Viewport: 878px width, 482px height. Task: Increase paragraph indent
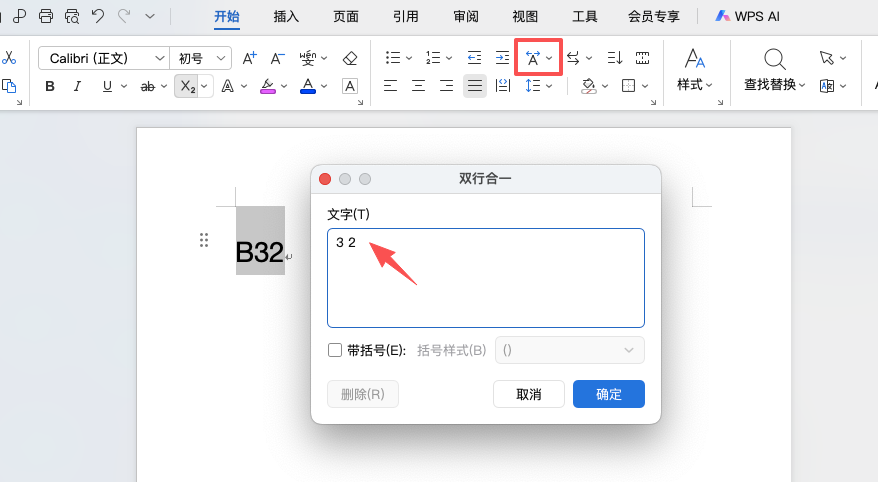tap(502, 58)
